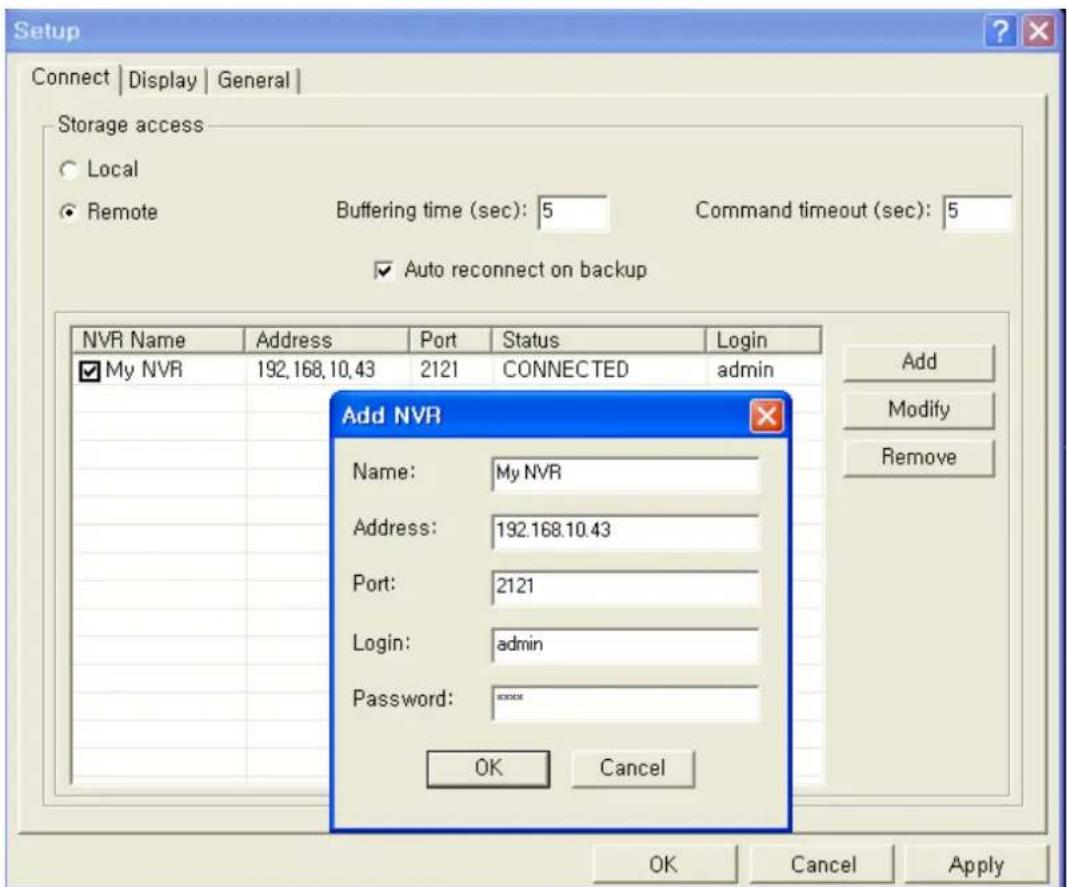The height and width of the screenshot is (887, 1067).
Task: Switch to the Connect tab
Action: (70, 77)
